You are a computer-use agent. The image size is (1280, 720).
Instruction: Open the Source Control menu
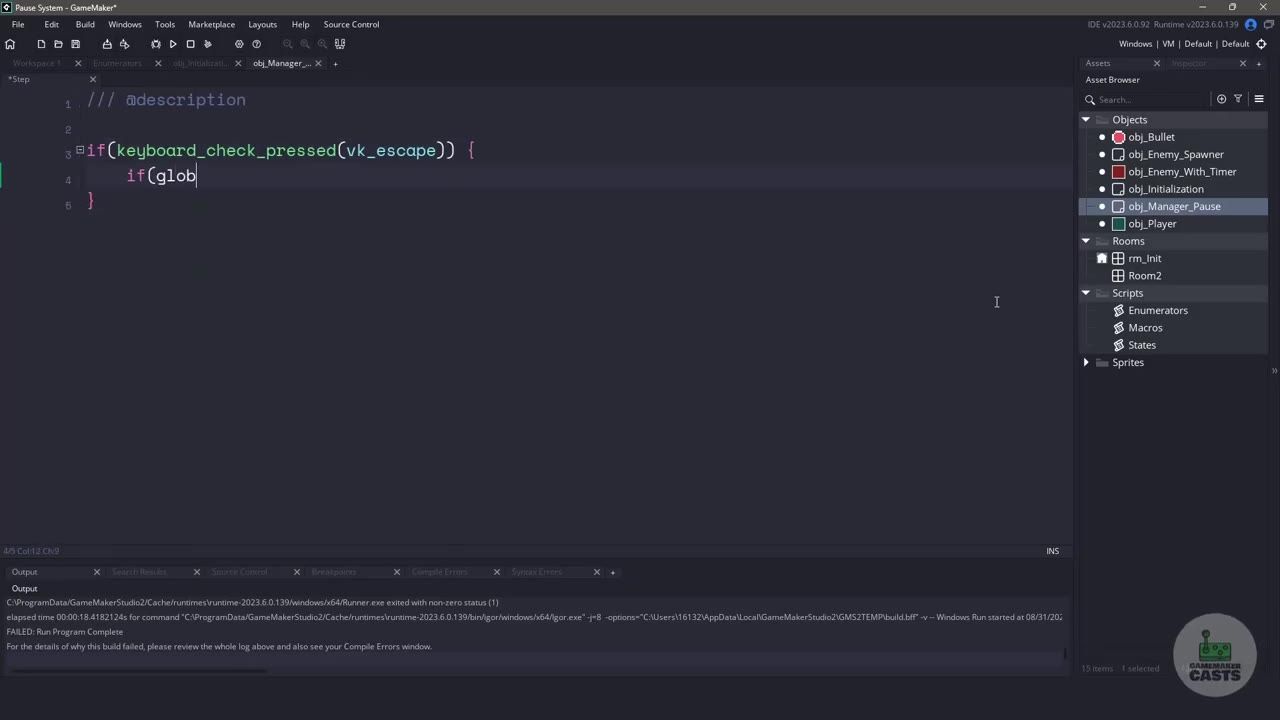point(351,24)
